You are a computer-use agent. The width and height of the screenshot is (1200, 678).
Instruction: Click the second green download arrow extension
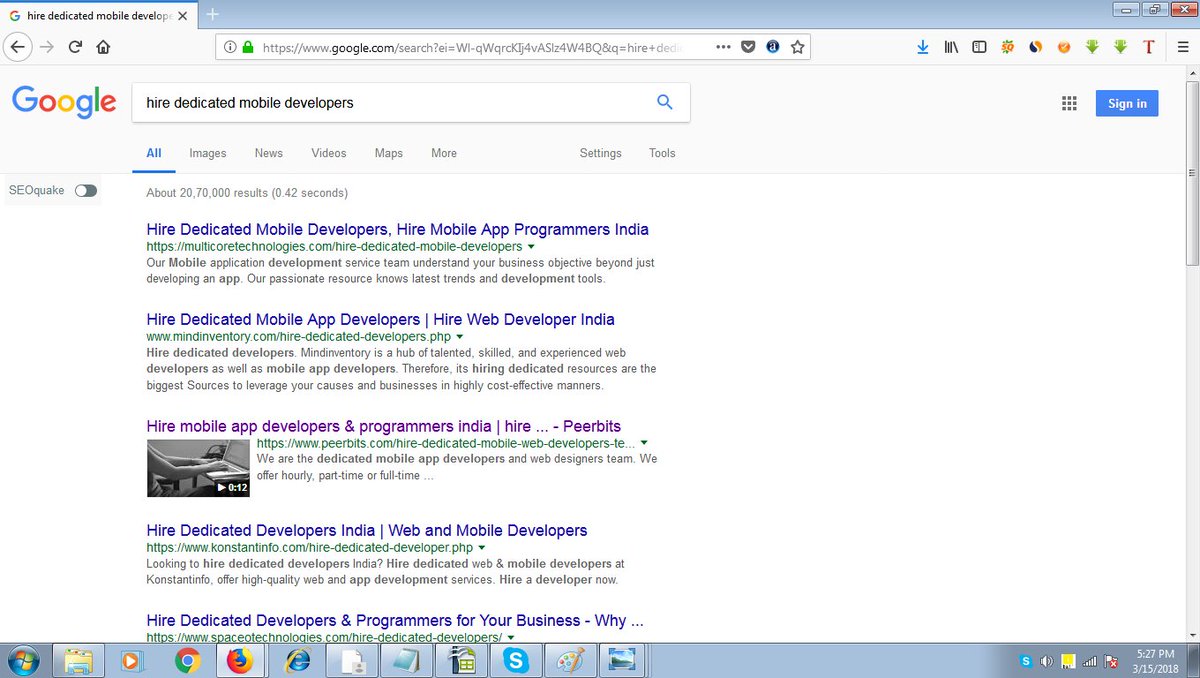1120,47
